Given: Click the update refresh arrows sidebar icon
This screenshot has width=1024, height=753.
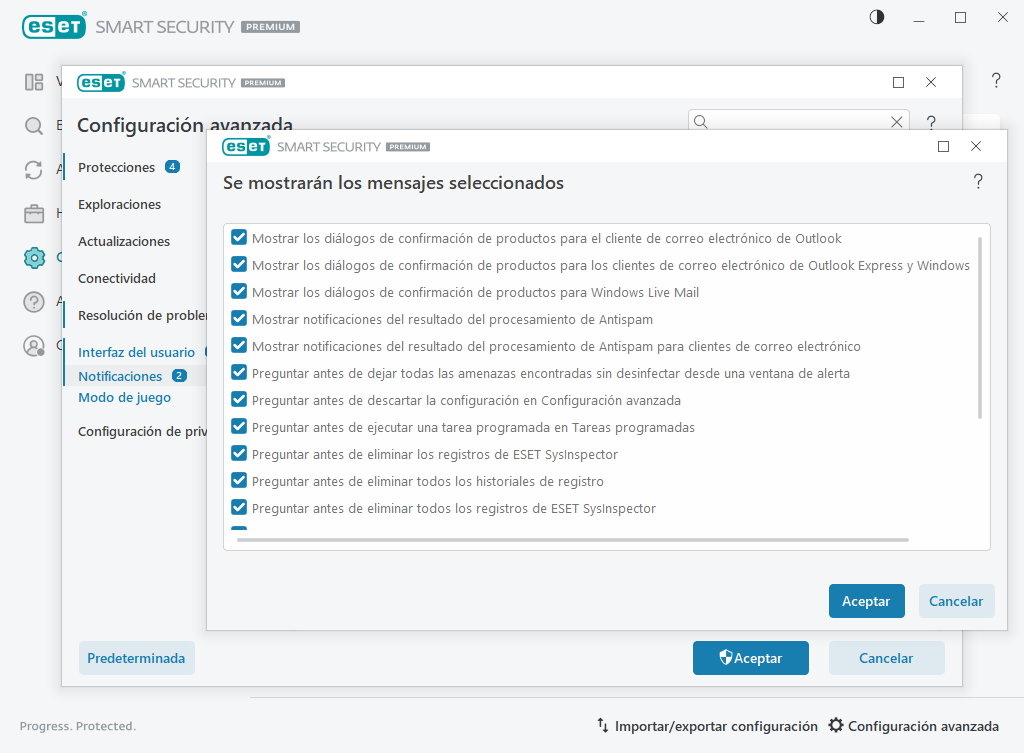Looking at the screenshot, I should (34, 170).
